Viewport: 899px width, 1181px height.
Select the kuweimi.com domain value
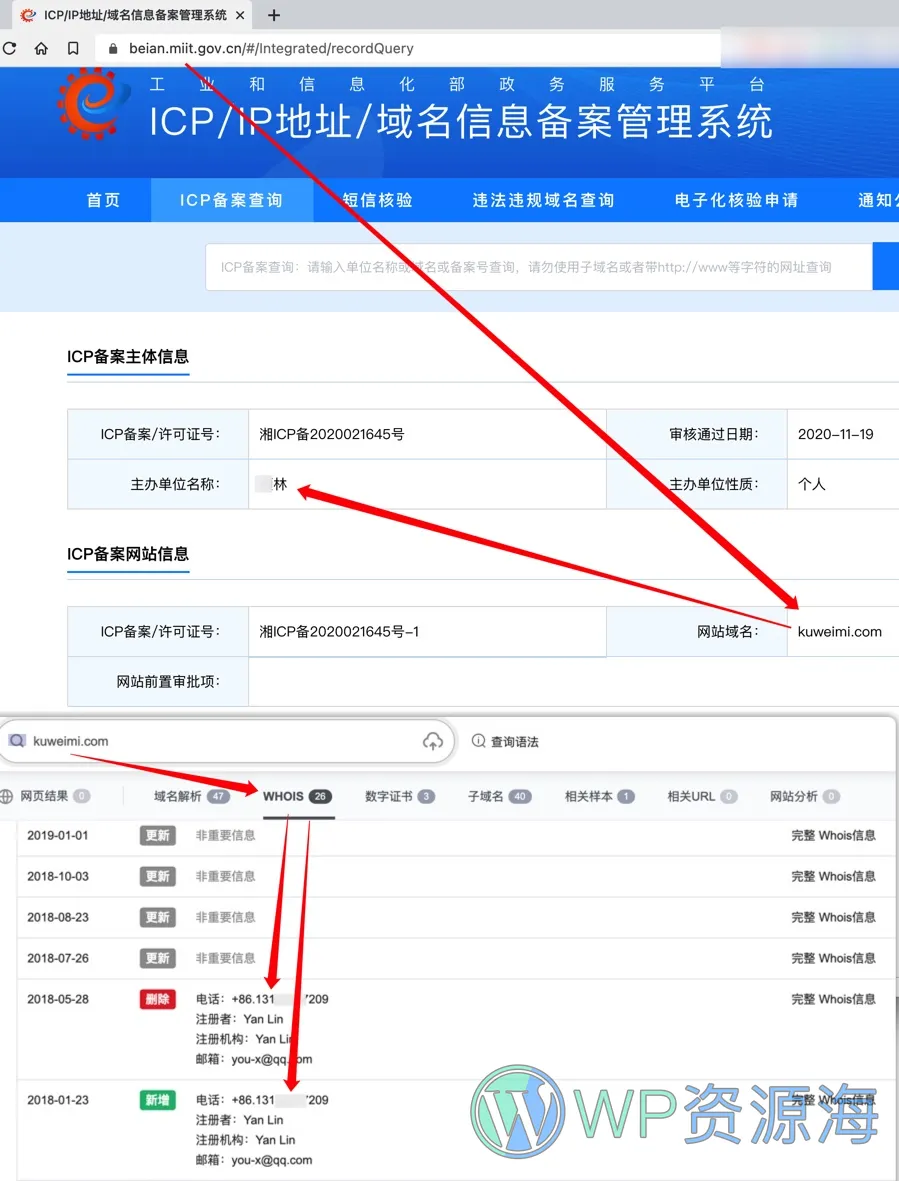point(840,632)
